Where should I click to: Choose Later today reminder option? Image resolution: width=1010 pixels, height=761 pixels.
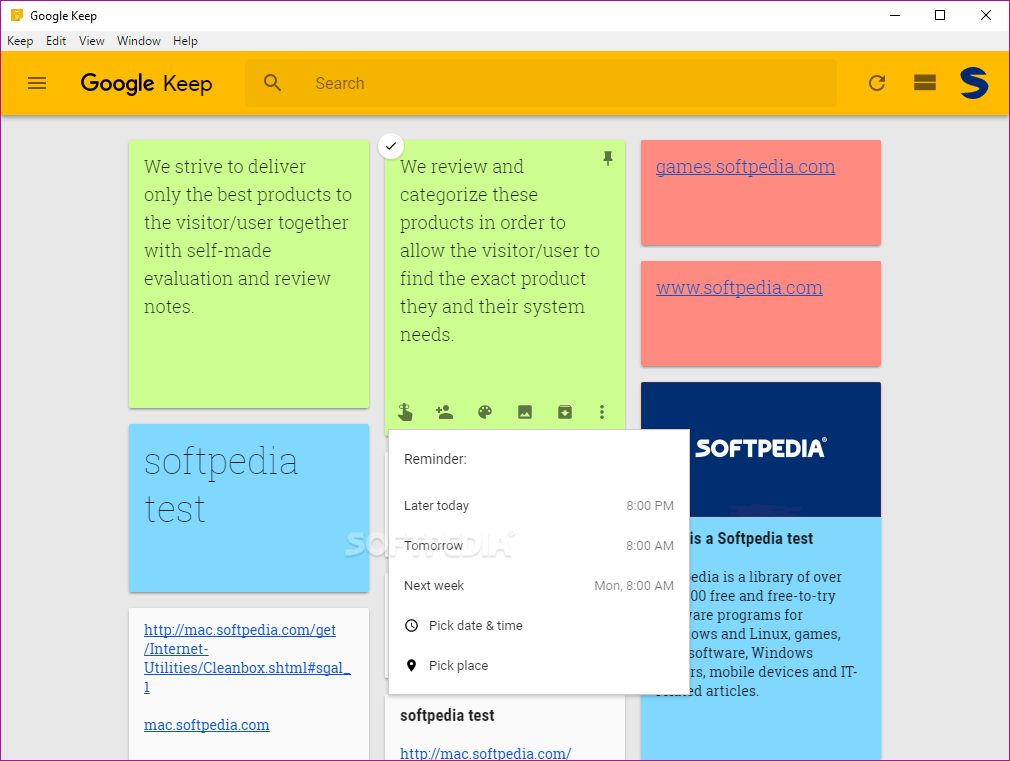tap(539, 506)
